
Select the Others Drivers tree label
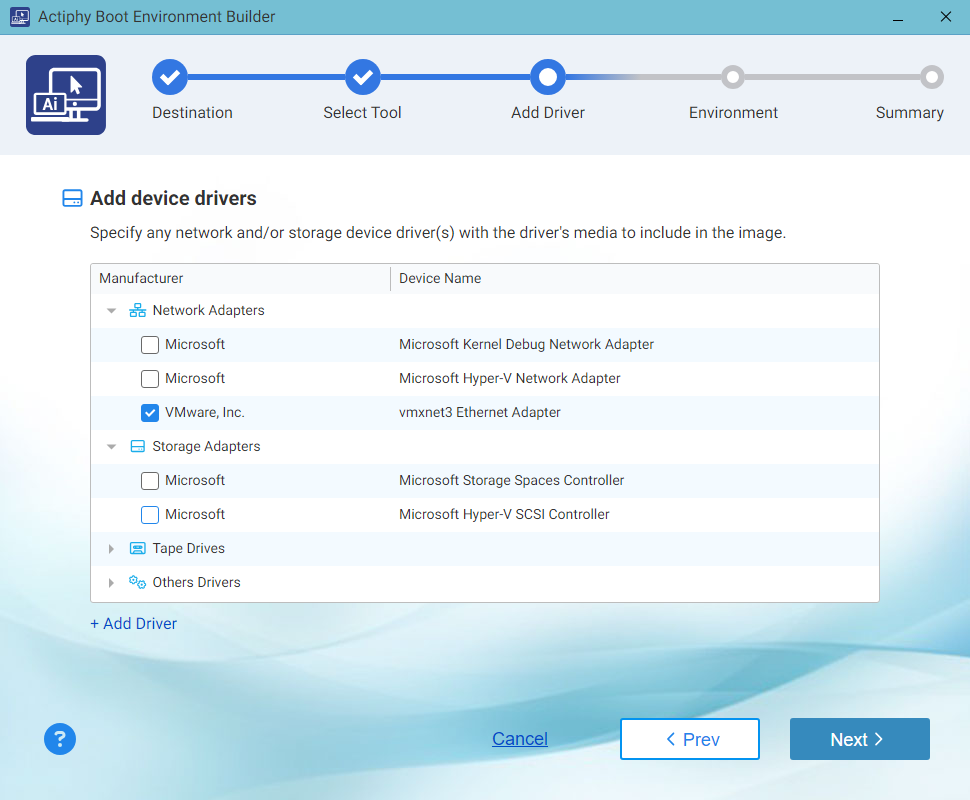tap(197, 583)
